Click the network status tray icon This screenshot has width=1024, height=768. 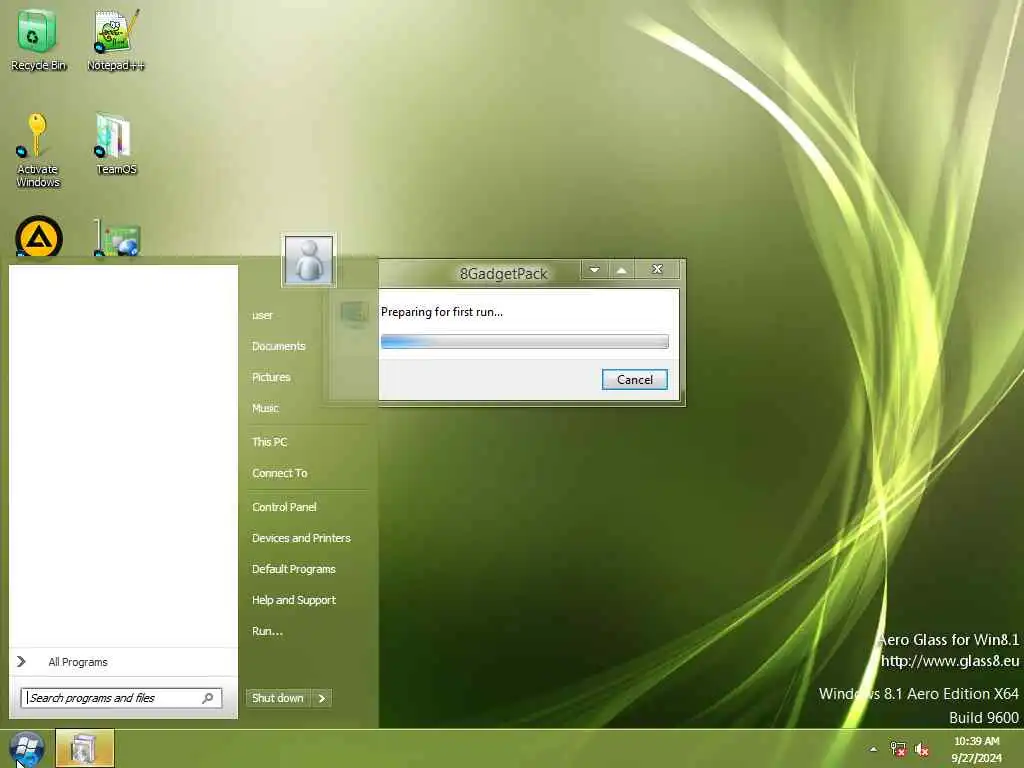tap(898, 749)
